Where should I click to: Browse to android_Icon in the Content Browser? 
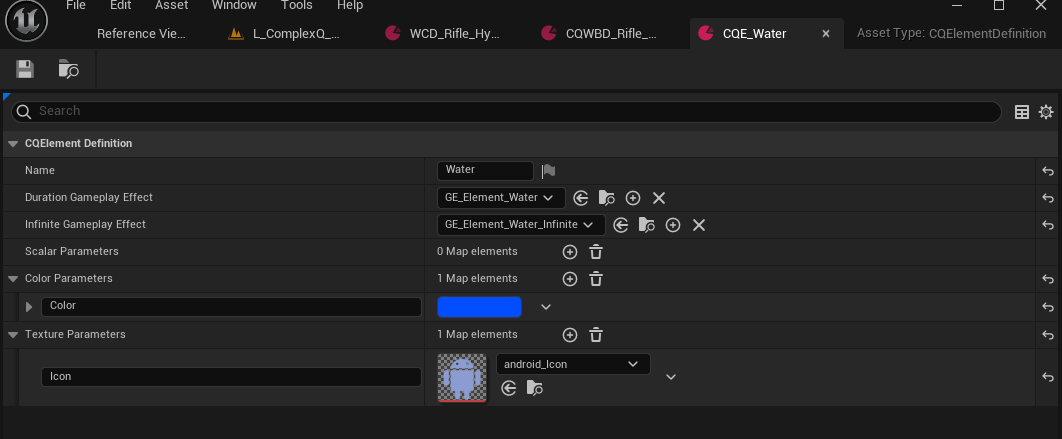coord(535,388)
